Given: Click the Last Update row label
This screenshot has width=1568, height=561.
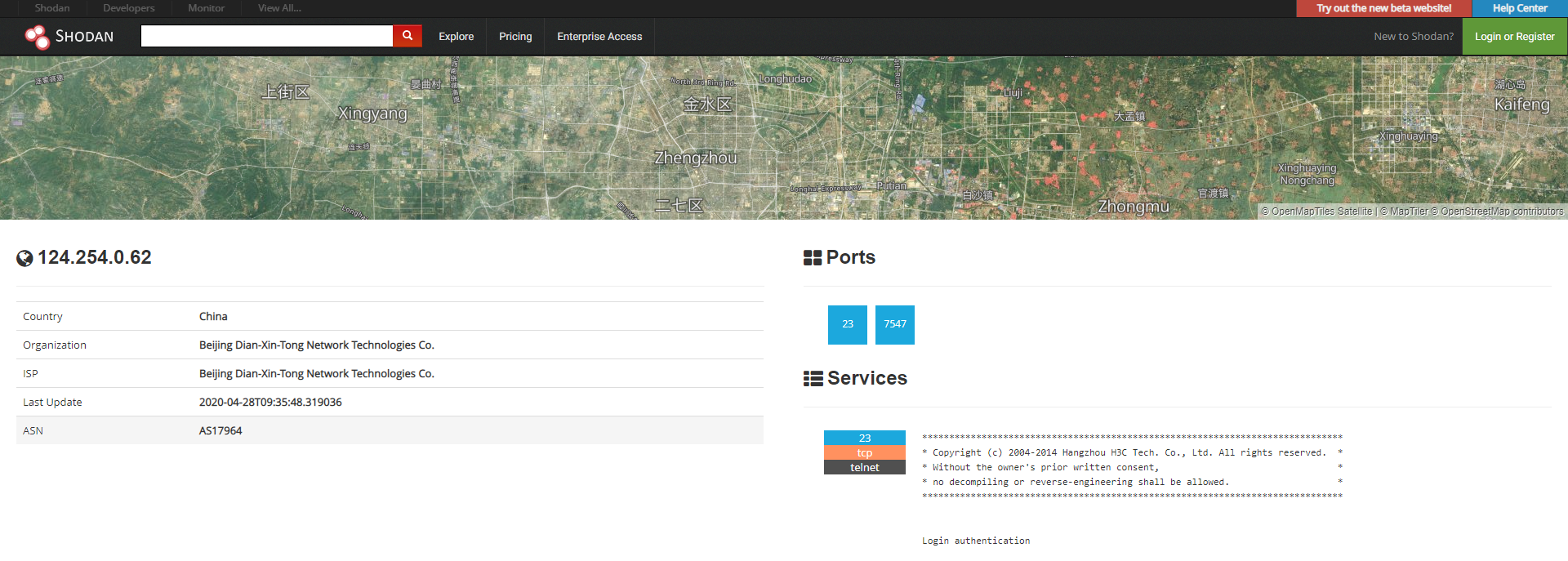Looking at the screenshot, I should (x=52, y=403).
